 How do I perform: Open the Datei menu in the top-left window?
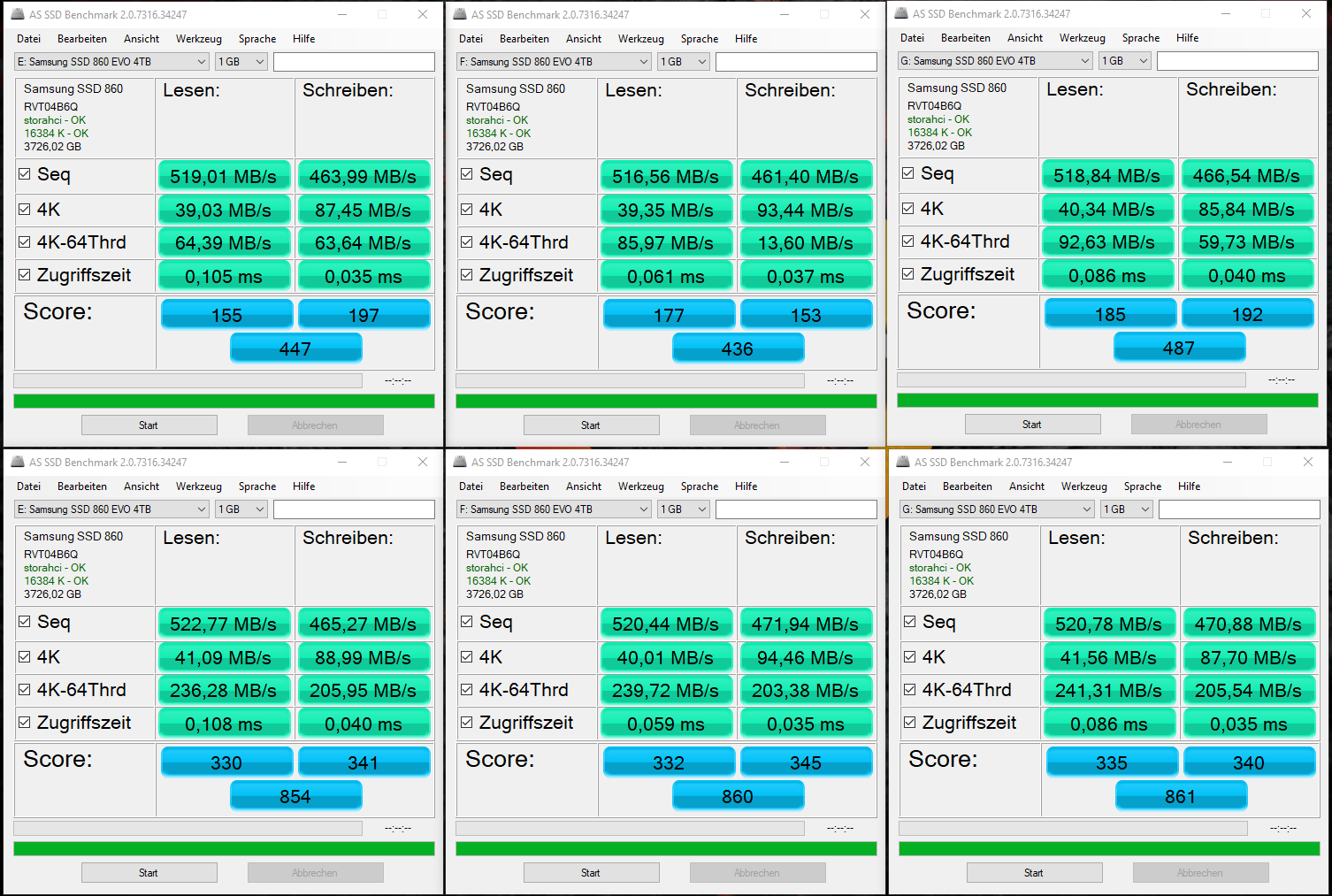point(28,38)
